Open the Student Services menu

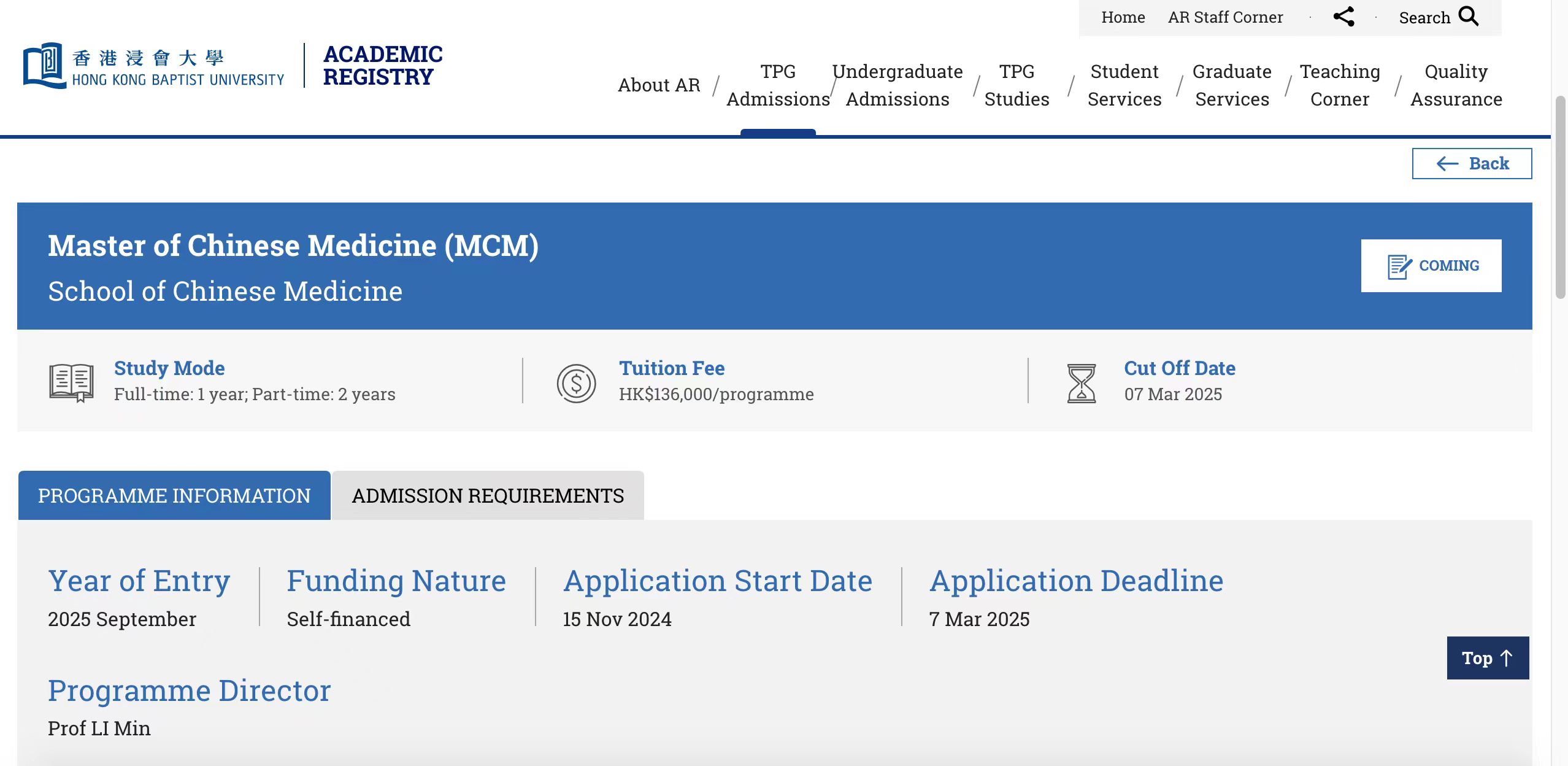pyautogui.click(x=1124, y=85)
